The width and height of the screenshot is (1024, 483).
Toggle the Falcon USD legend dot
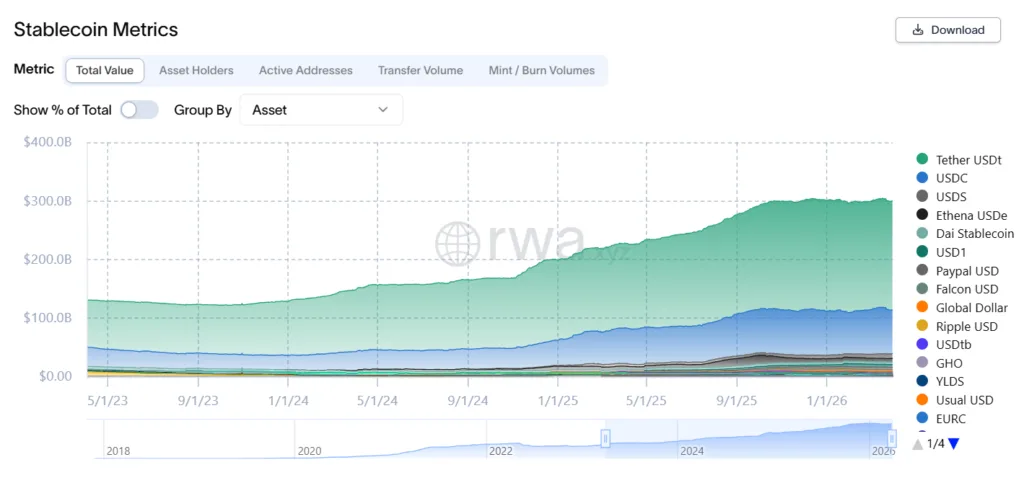click(922, 288)
